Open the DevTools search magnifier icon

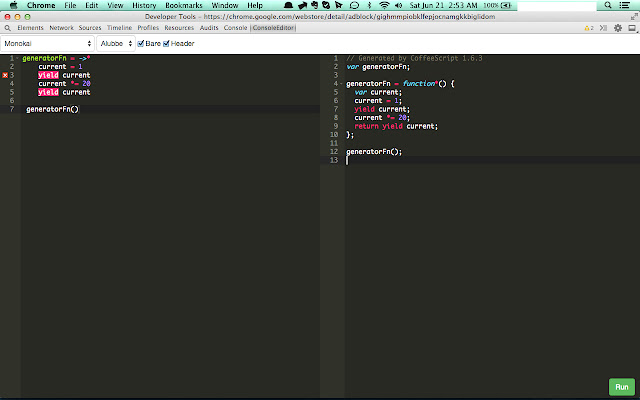7,28
